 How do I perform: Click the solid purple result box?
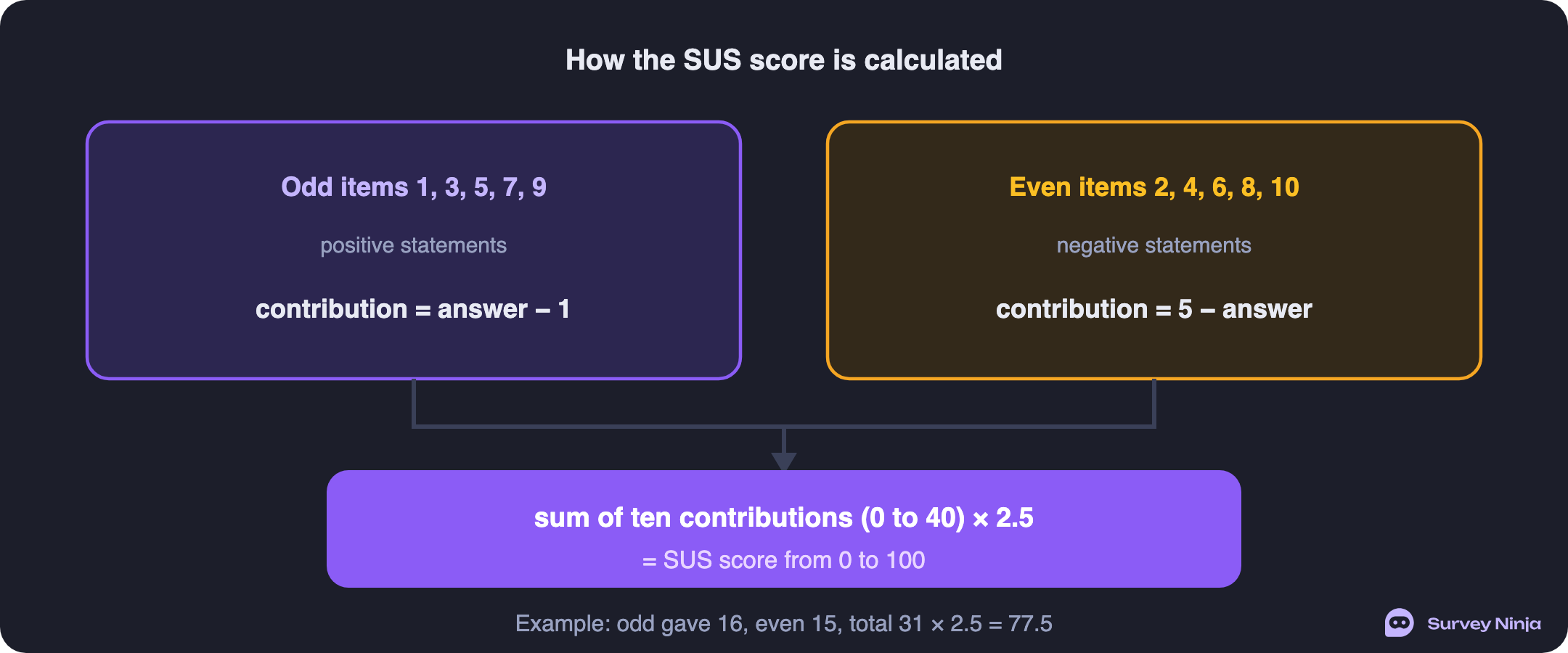pos(784,529)
